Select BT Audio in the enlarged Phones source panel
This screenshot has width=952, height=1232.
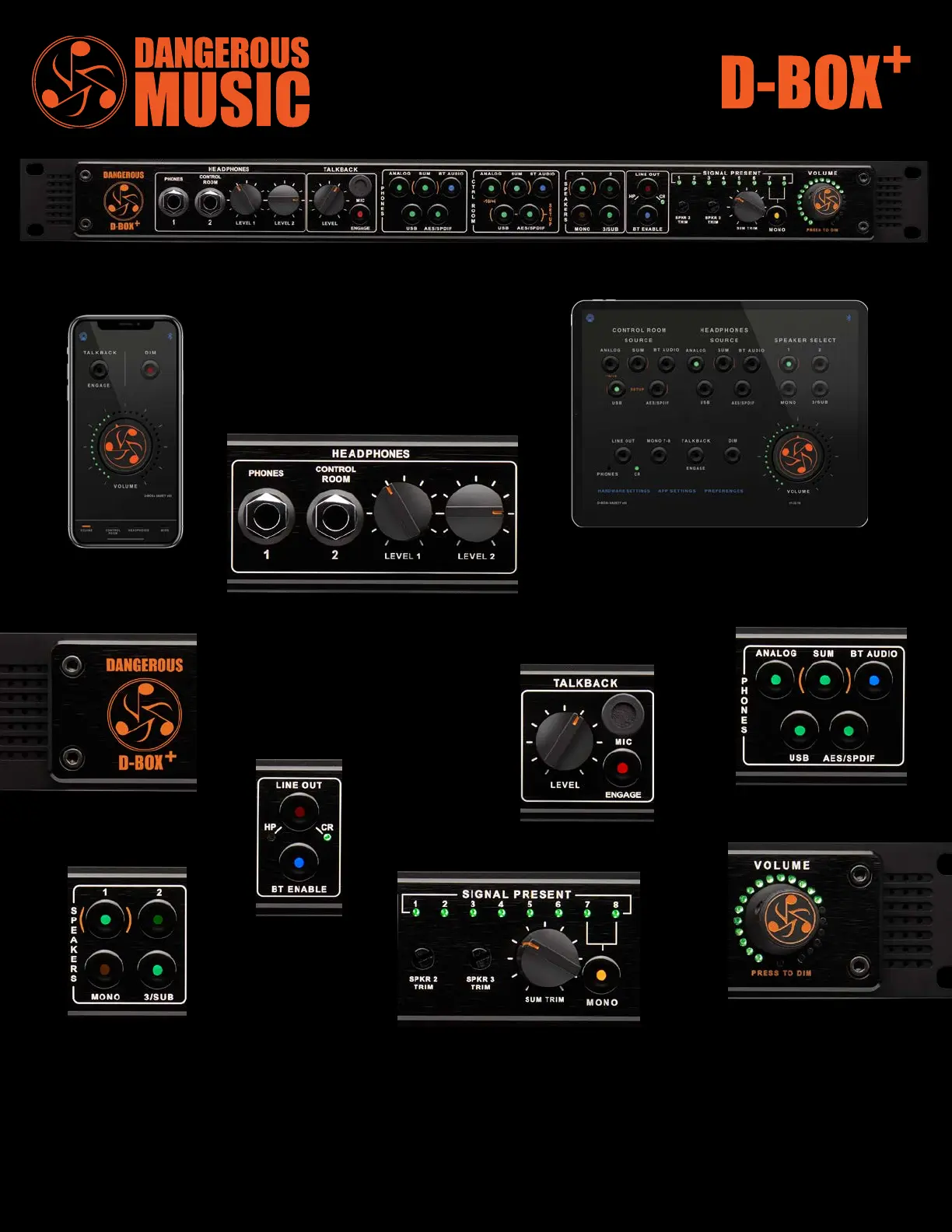tap(873, 681)
